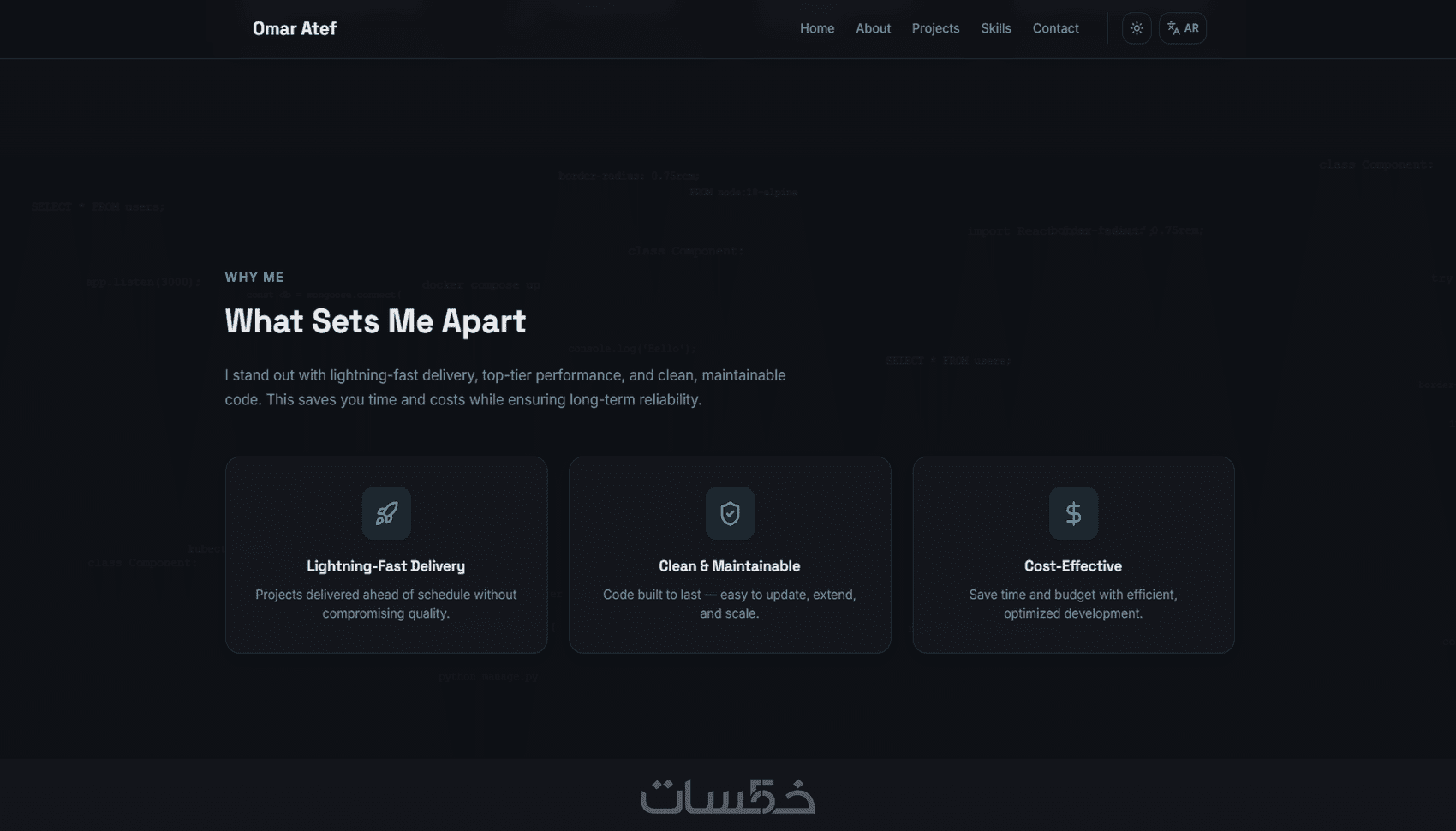Click the Khamsat Arabic logo at bottom
The height and width of the screenshot is (831, 1456).
728,796
